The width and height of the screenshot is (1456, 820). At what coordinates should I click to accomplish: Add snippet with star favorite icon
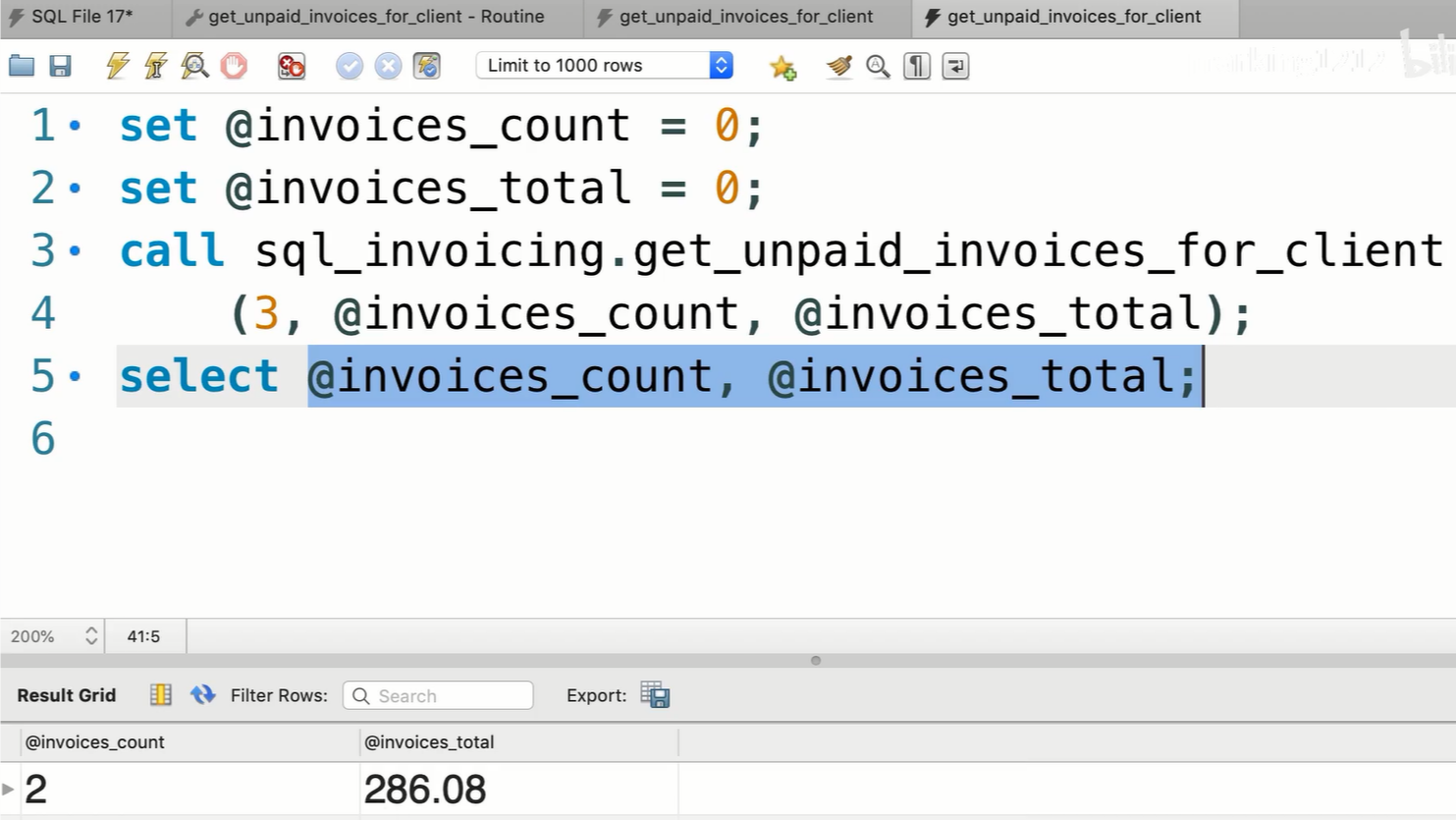point(782,67)
